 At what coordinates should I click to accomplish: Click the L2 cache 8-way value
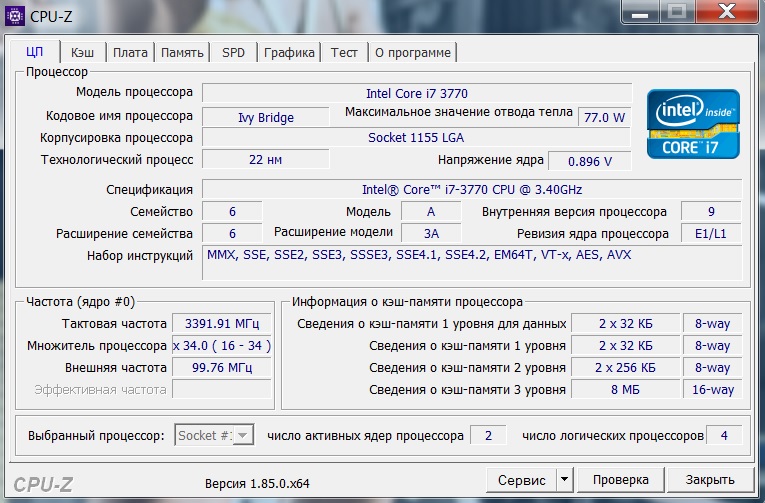[x=712, y=367]
